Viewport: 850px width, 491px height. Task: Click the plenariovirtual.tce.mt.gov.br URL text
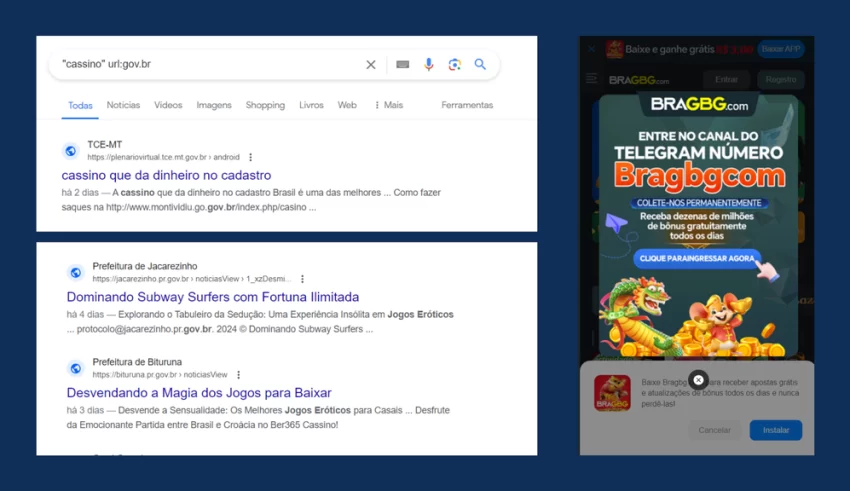163,157
